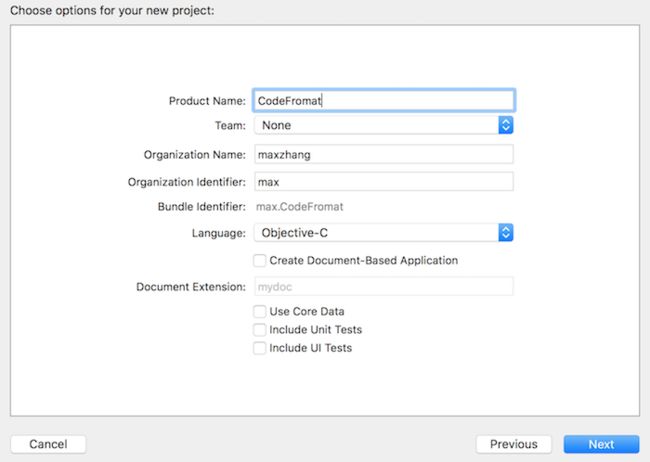Viewport: 650px width, 462px height.
Task: Open the Team dropdown showing None
Action: click(x=383, y=125)
